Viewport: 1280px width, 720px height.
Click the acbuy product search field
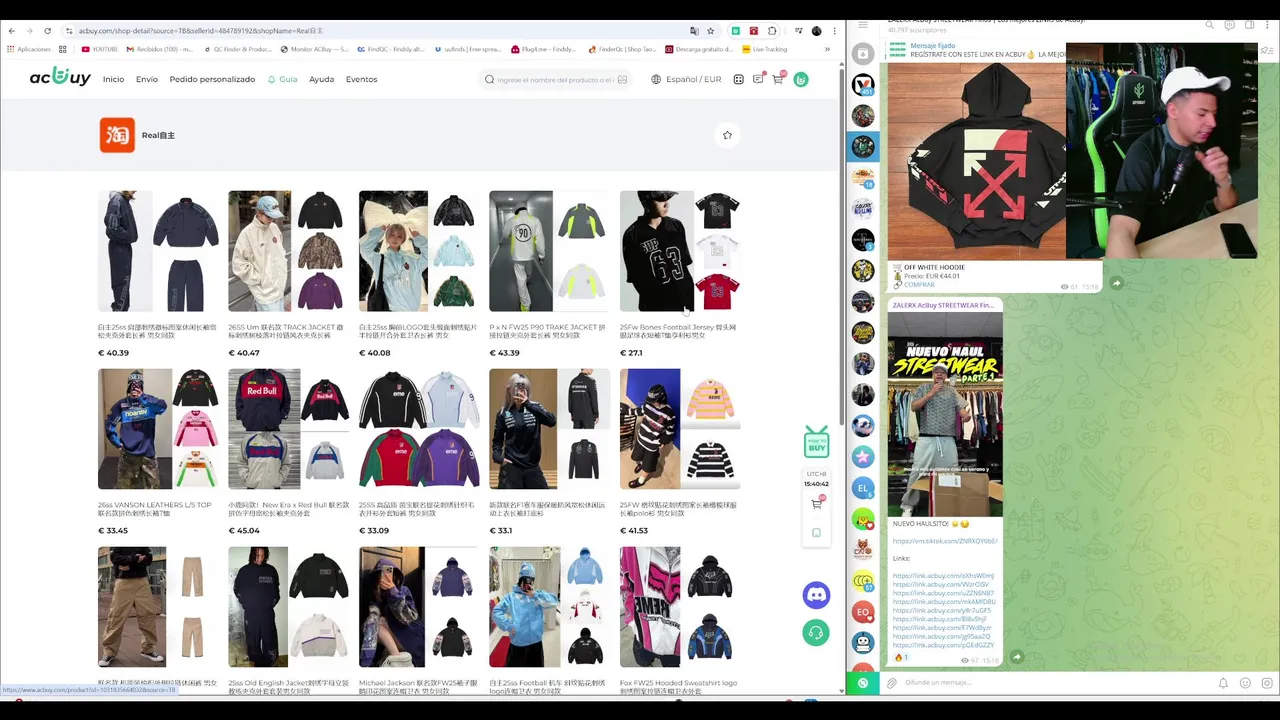555,79
